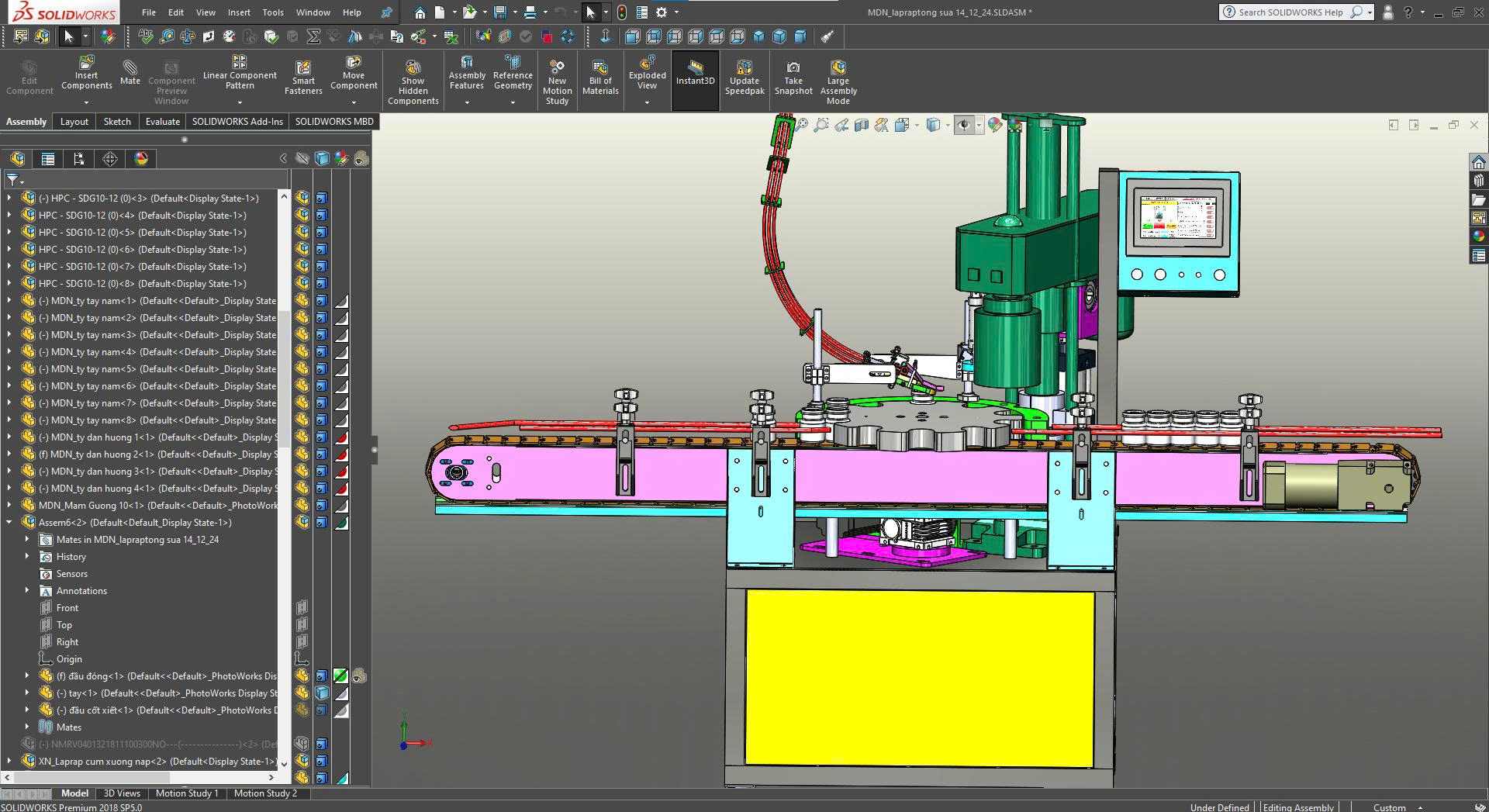Viewport: 1489px width, 812px height.
Task: Toggle appearance column for MDN_ty dan huong 1<1>
Action: pyautogui.click(x=341, y=437)
